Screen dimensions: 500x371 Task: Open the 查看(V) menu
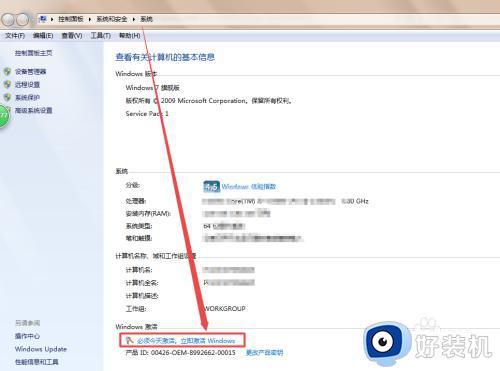click(72, 36)
